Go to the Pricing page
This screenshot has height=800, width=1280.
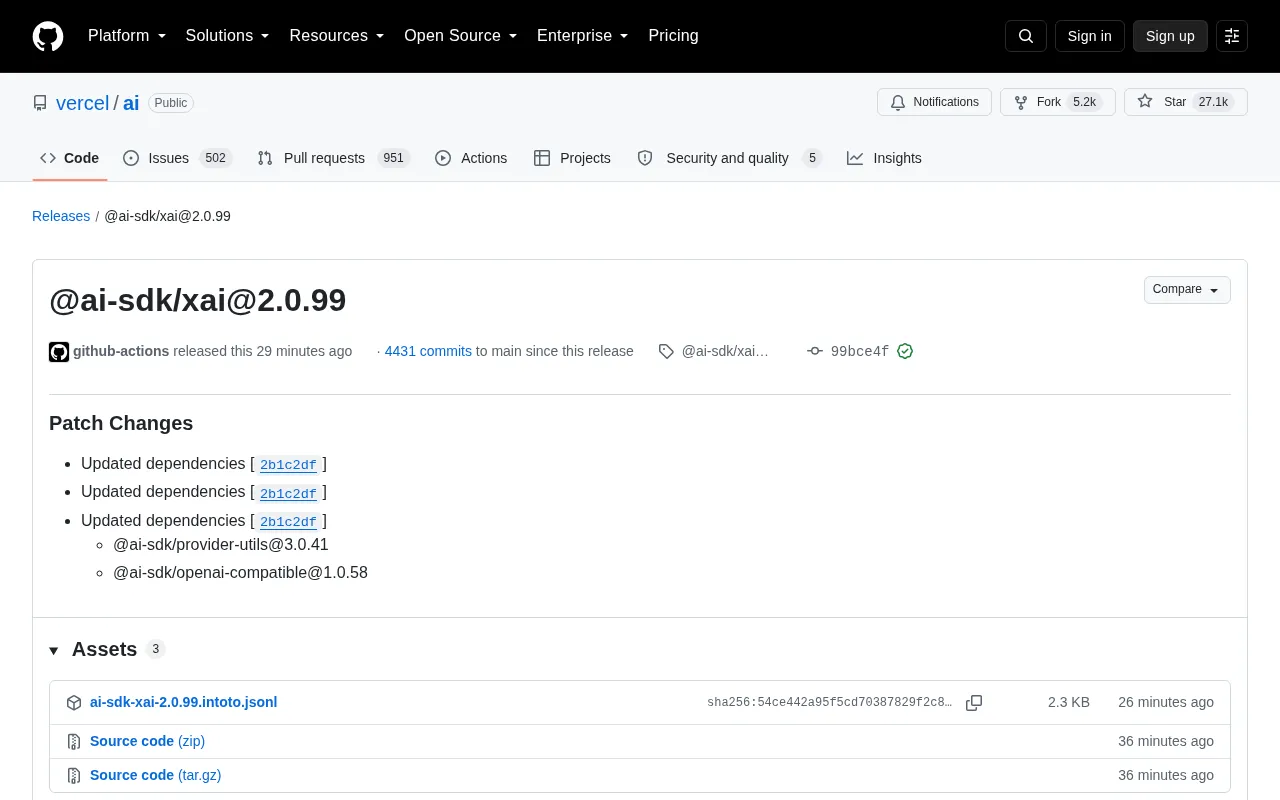pos(673,36)
